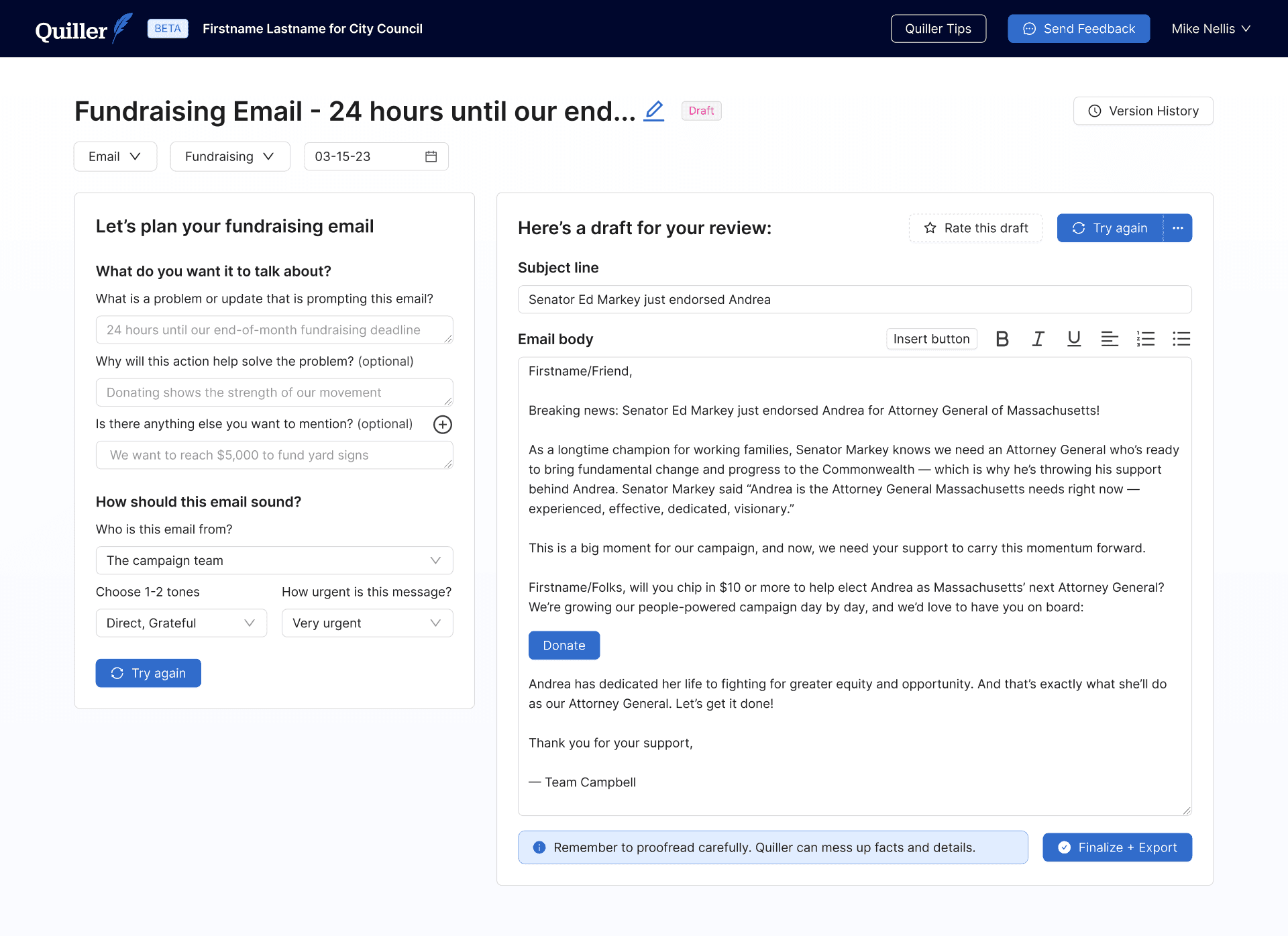The height and width of the screenshot is (936, 1288).
Task: Insert a numbered list
Action: coord(1145,339)
